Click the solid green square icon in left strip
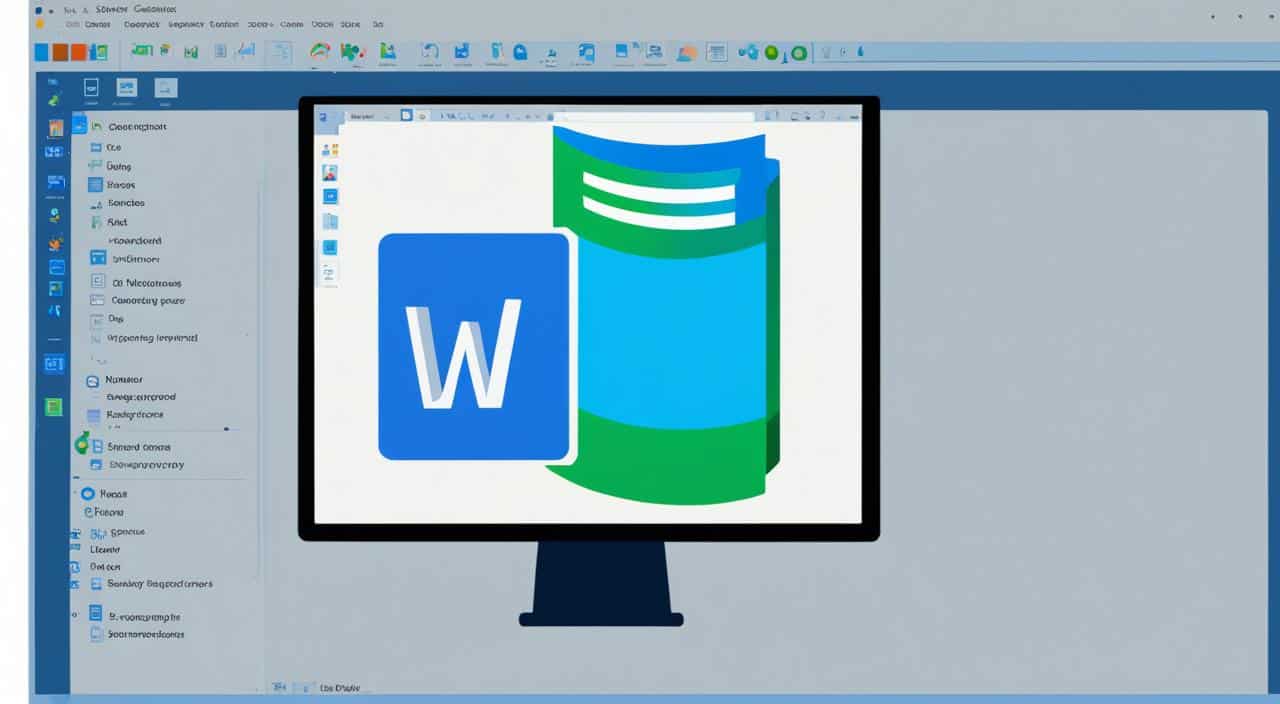The image size is (1280, 704). (54, 407)
